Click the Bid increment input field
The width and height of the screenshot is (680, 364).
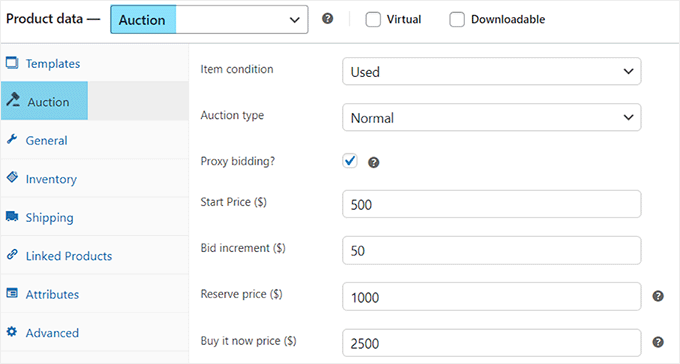coord(491,250)
